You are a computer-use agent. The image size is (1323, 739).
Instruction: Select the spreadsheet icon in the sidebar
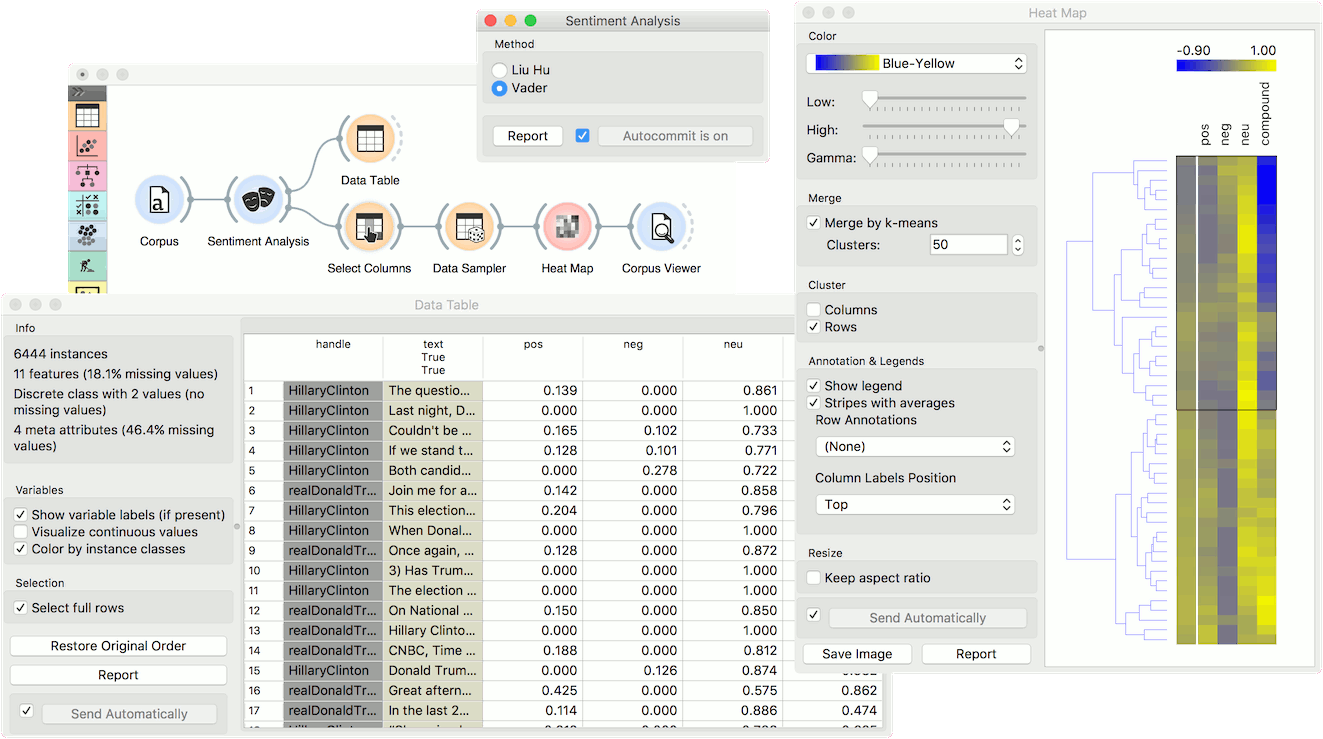[86, 115]
